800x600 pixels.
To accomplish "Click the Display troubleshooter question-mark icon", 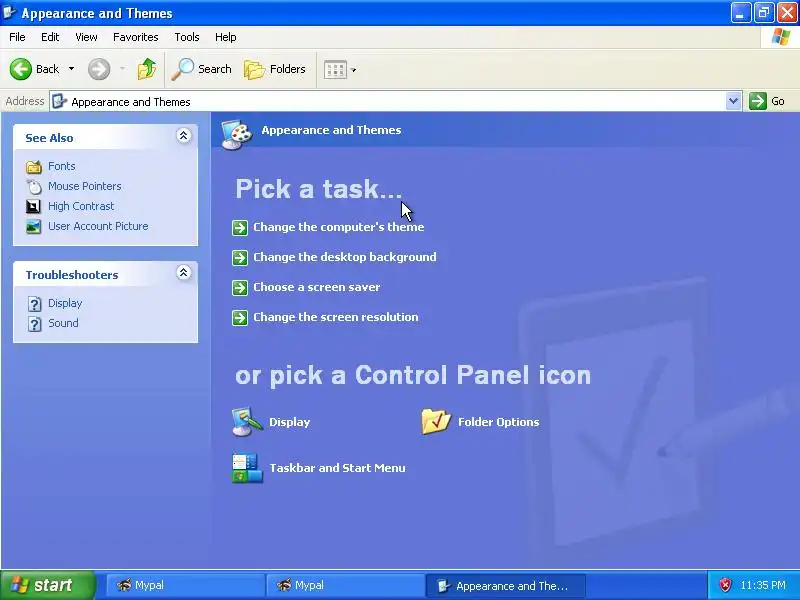I will [x=34, y=304].
